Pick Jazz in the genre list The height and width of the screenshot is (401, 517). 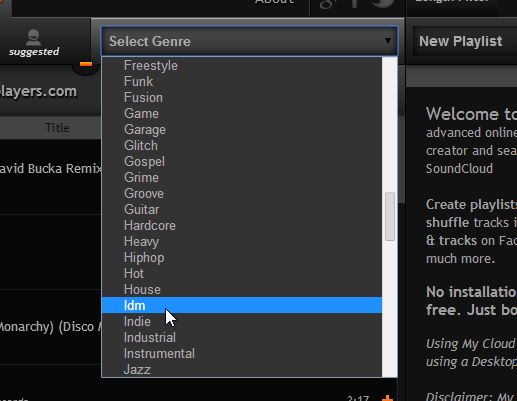[x=242, y=369]
